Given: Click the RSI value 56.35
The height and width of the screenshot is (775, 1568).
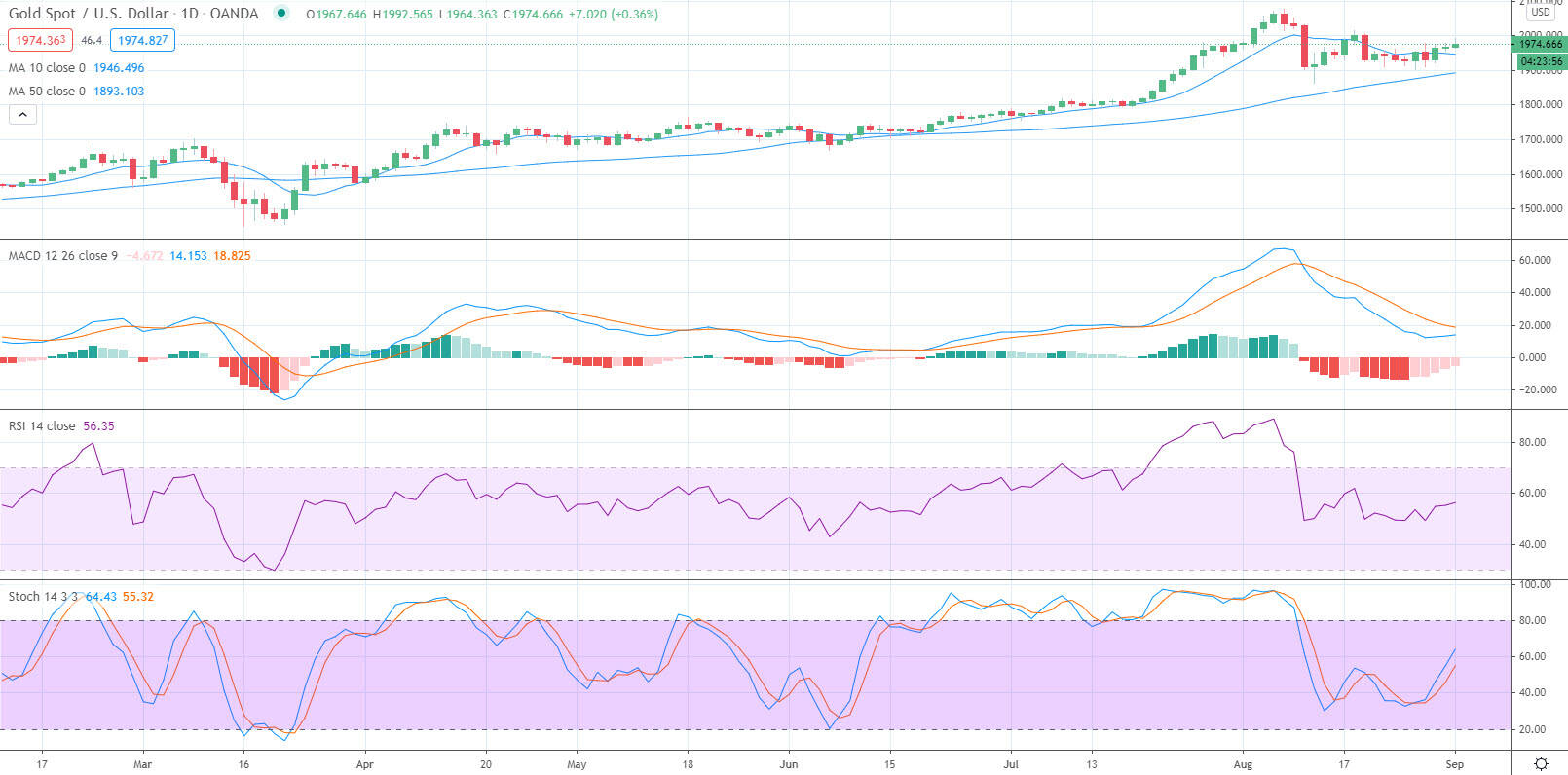Looking at the screenshot, I should (x=98, y=426).
